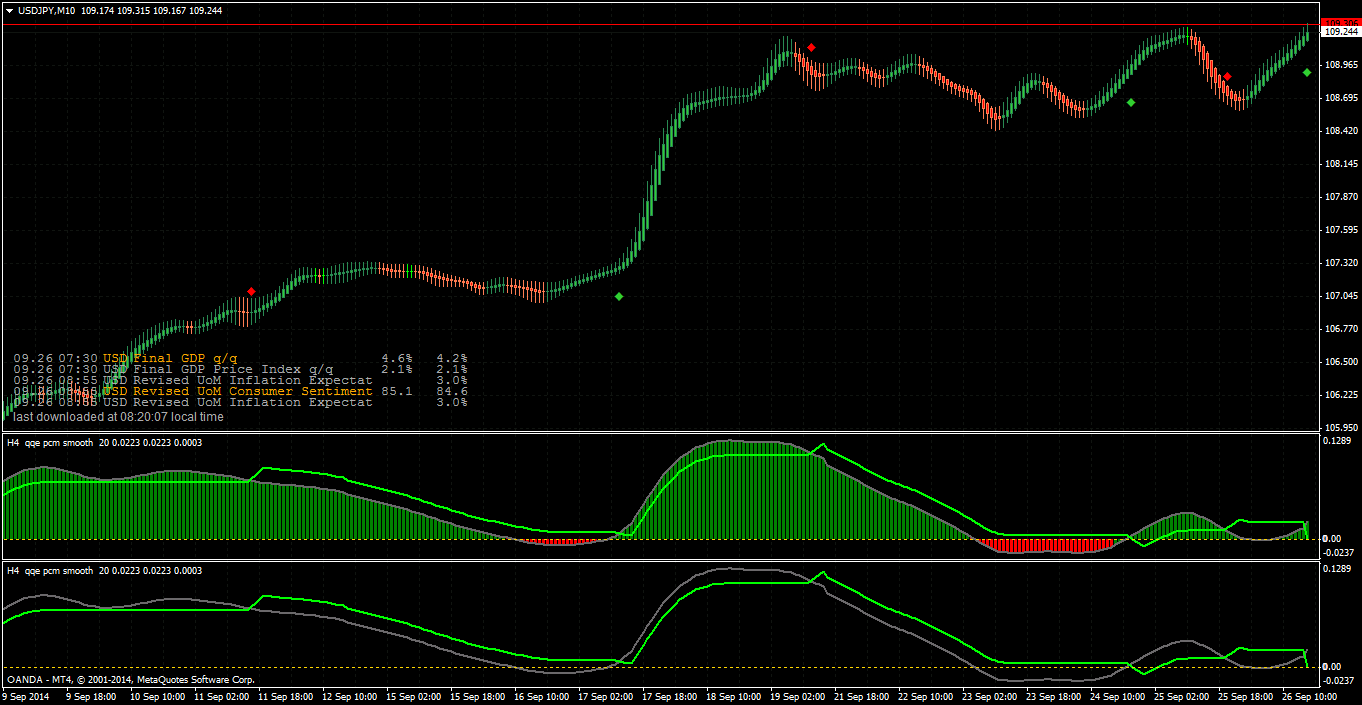
Task: Click price scale value 107.320
Action: click(1340, 262)
